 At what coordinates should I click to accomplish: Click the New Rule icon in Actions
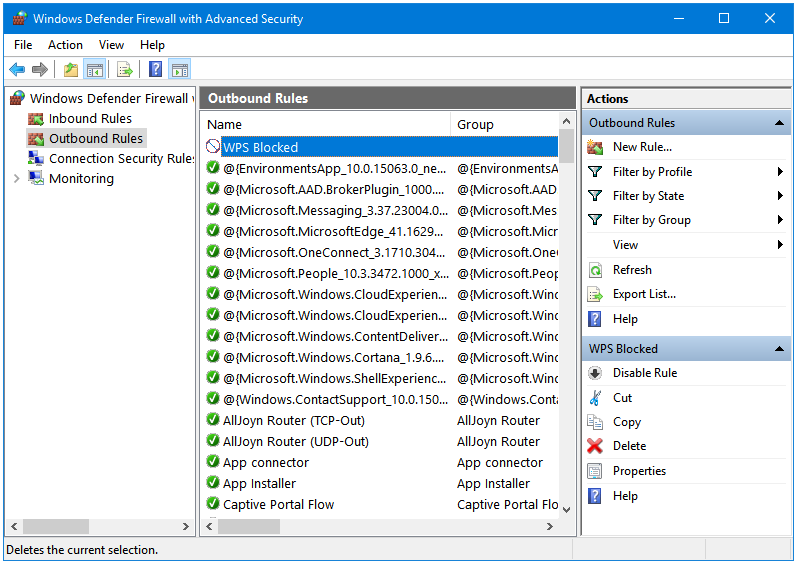tap(595, 147)
